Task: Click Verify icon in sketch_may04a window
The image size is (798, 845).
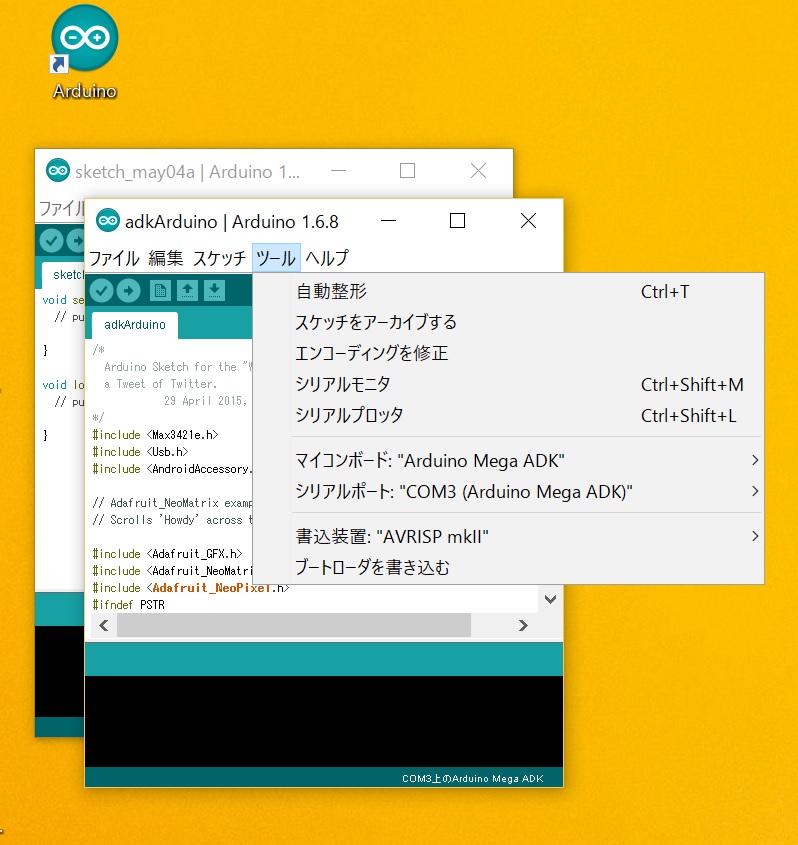Action: 51,241
